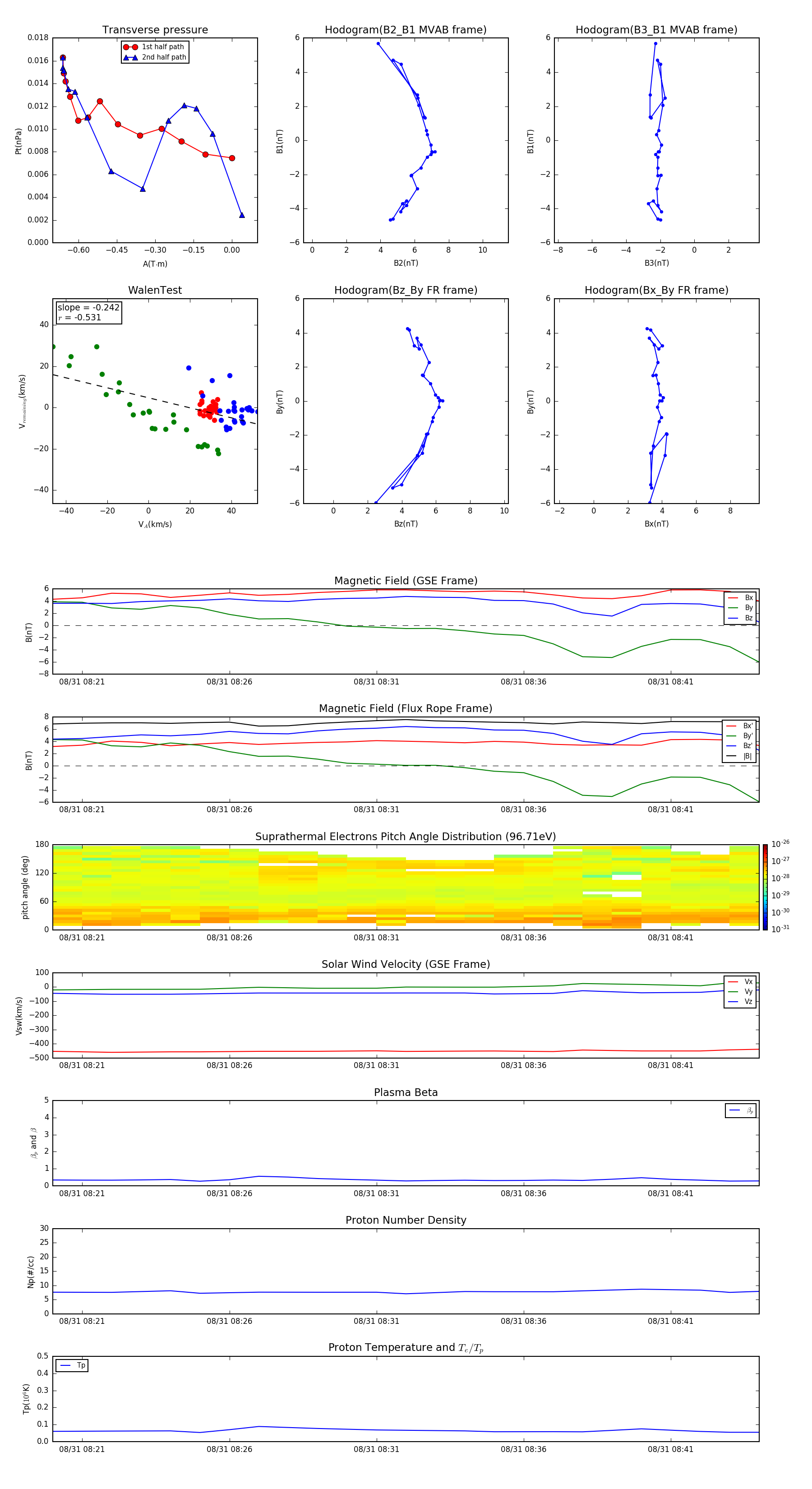Click the 'Magnetic Field (Flux Rope Frame)' title

point(406,708)
